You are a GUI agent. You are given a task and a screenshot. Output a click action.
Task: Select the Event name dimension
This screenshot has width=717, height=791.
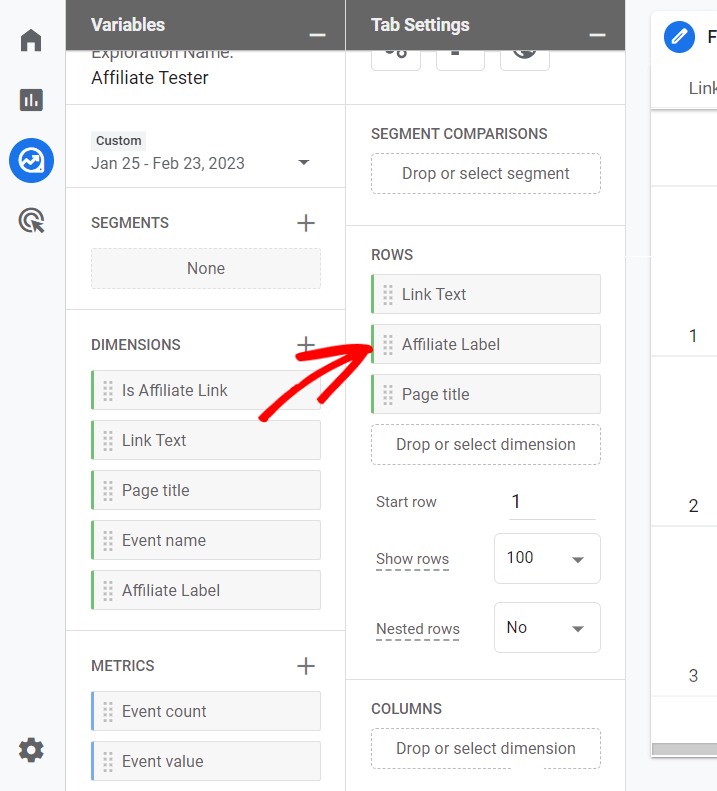tap(206, 540)
